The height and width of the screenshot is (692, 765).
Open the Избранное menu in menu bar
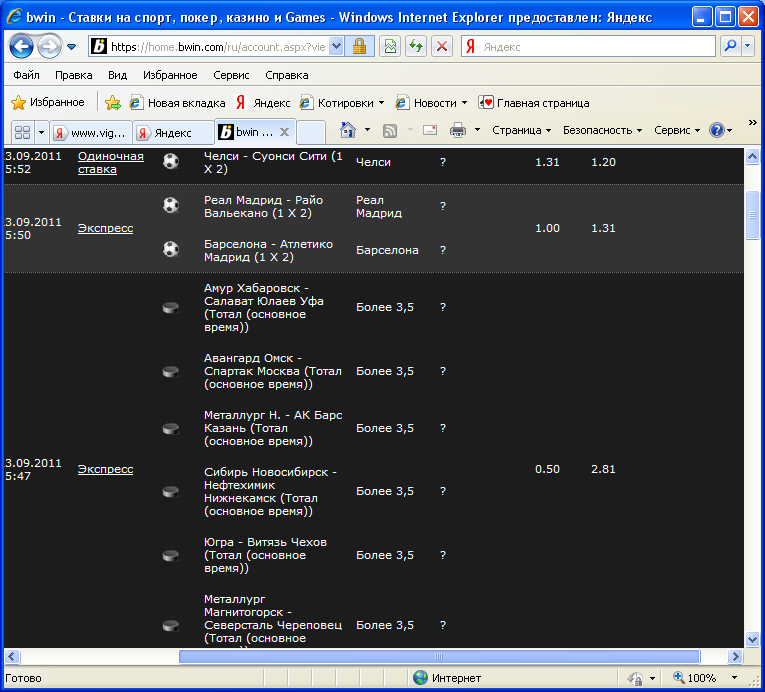click(x=170, y=75)
